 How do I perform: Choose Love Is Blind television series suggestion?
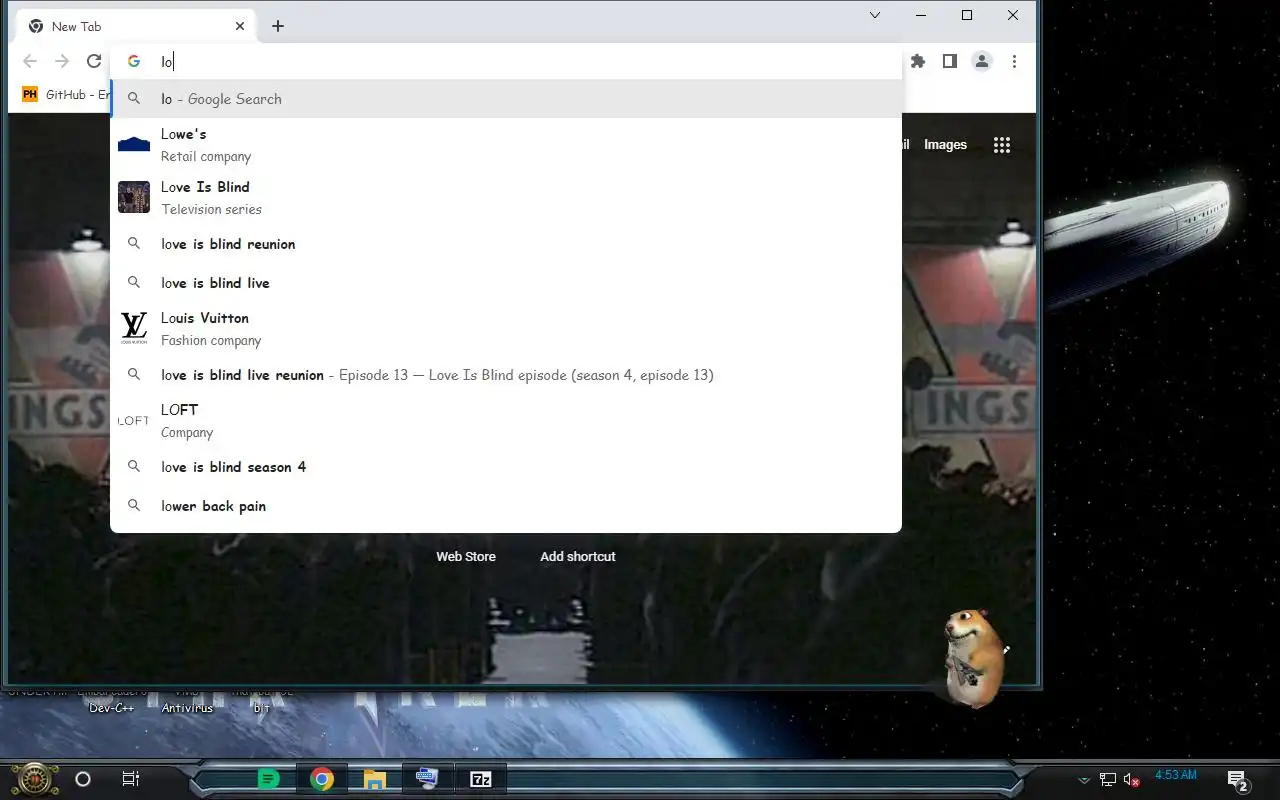click(506, 198)
